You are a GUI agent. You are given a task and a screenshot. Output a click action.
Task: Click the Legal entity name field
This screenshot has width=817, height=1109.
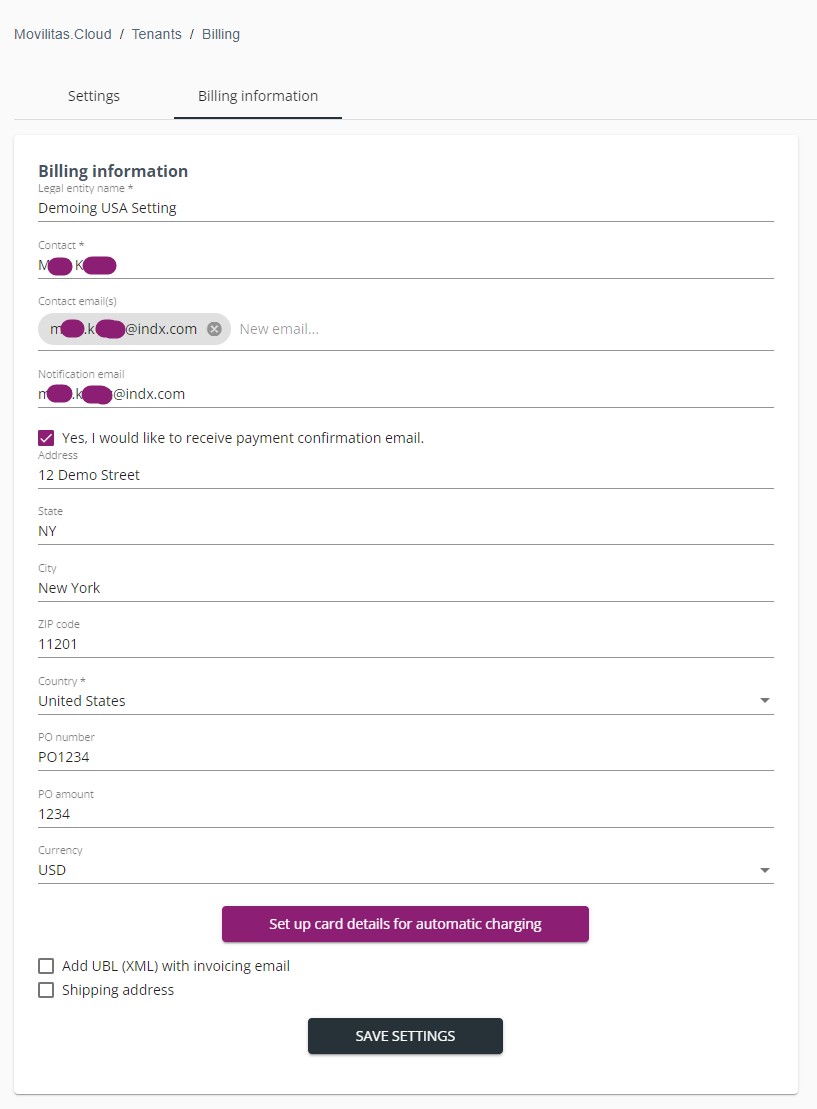coord(405,208)
